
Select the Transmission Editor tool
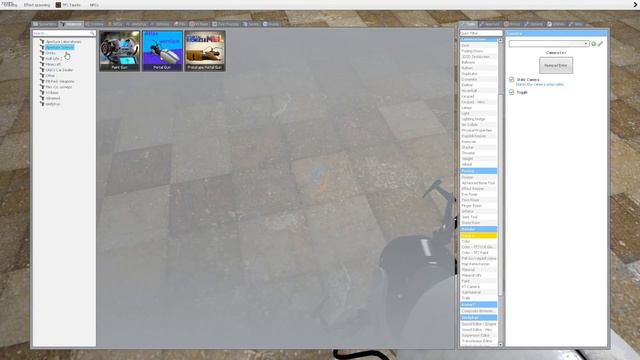[x=478, y=341]
